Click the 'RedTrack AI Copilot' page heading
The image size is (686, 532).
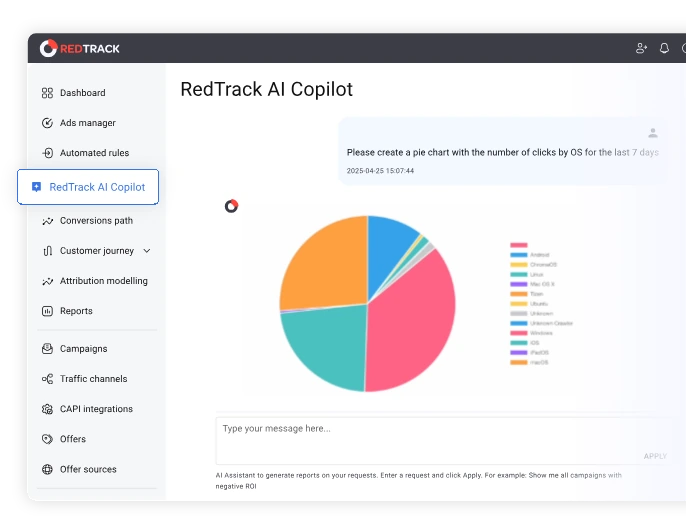pyautogui.click(x=266, y=89)
